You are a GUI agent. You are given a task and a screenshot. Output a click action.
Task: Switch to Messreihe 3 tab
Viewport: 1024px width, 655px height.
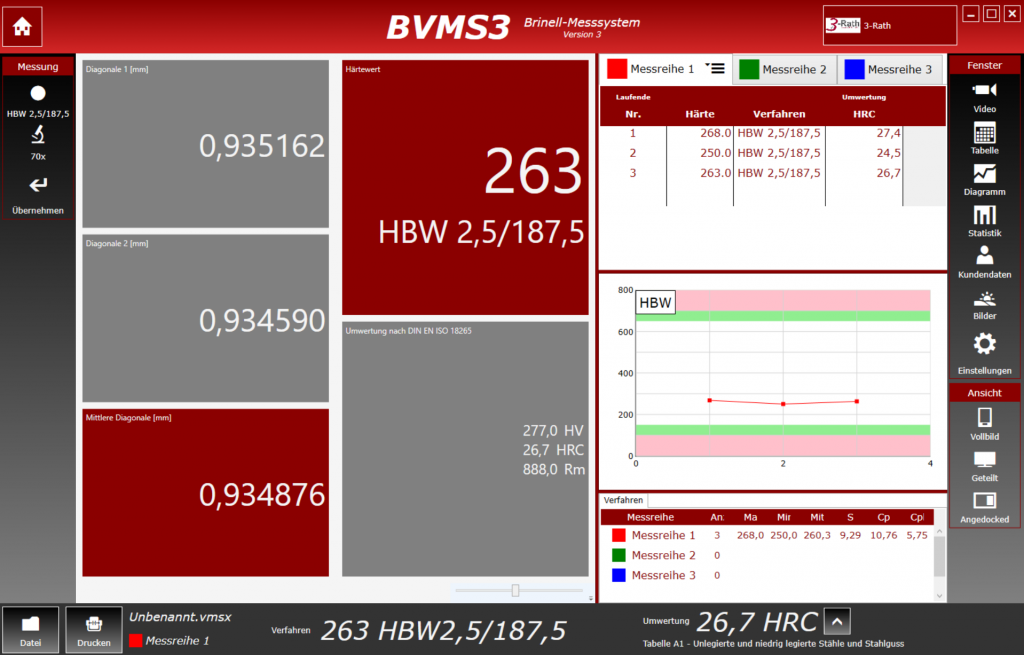[889, 69]
